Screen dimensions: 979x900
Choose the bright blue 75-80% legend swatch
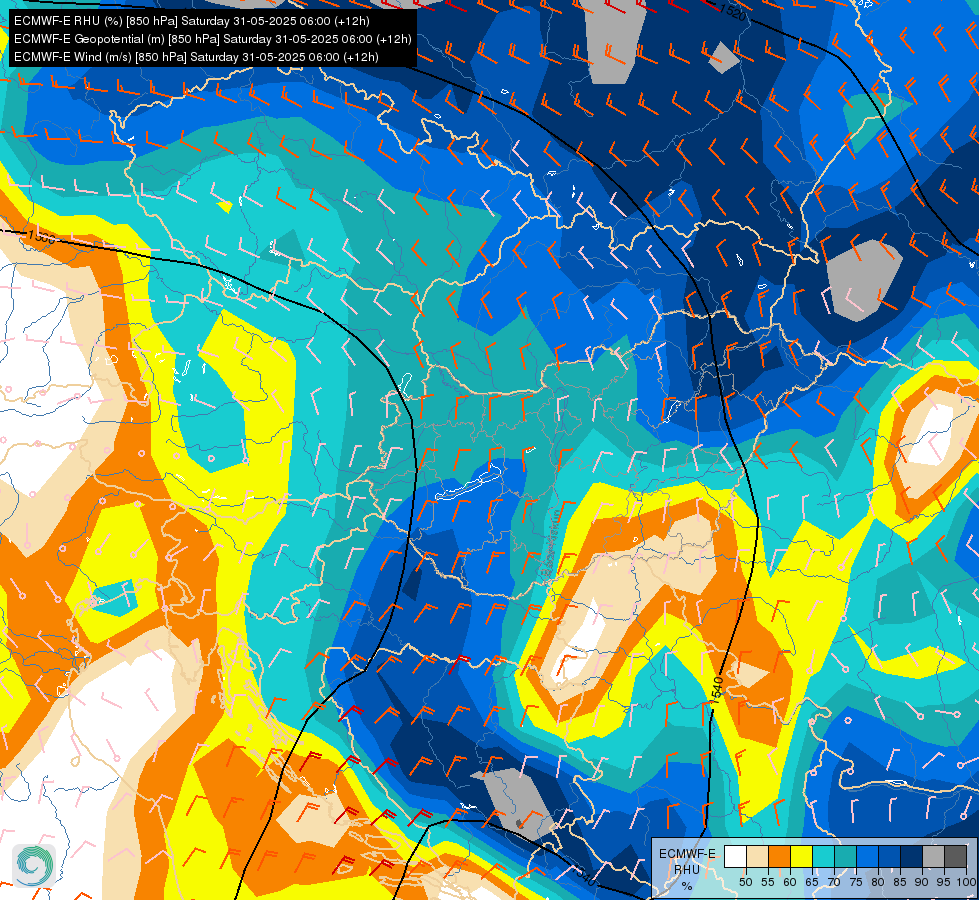coord(867,856)
